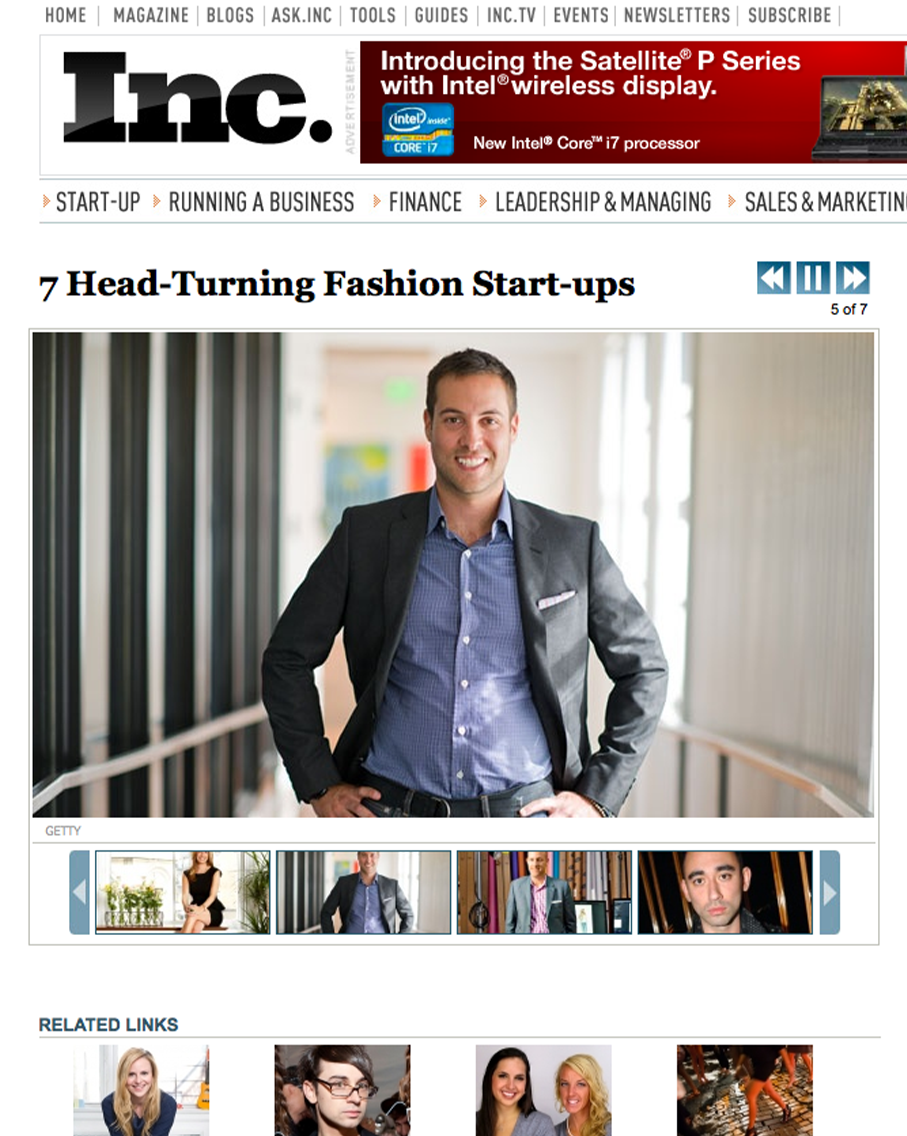Go to MAGAZINE page
Image resolution: width=907 pixels, height=1136 pixels.
(151, 15)
